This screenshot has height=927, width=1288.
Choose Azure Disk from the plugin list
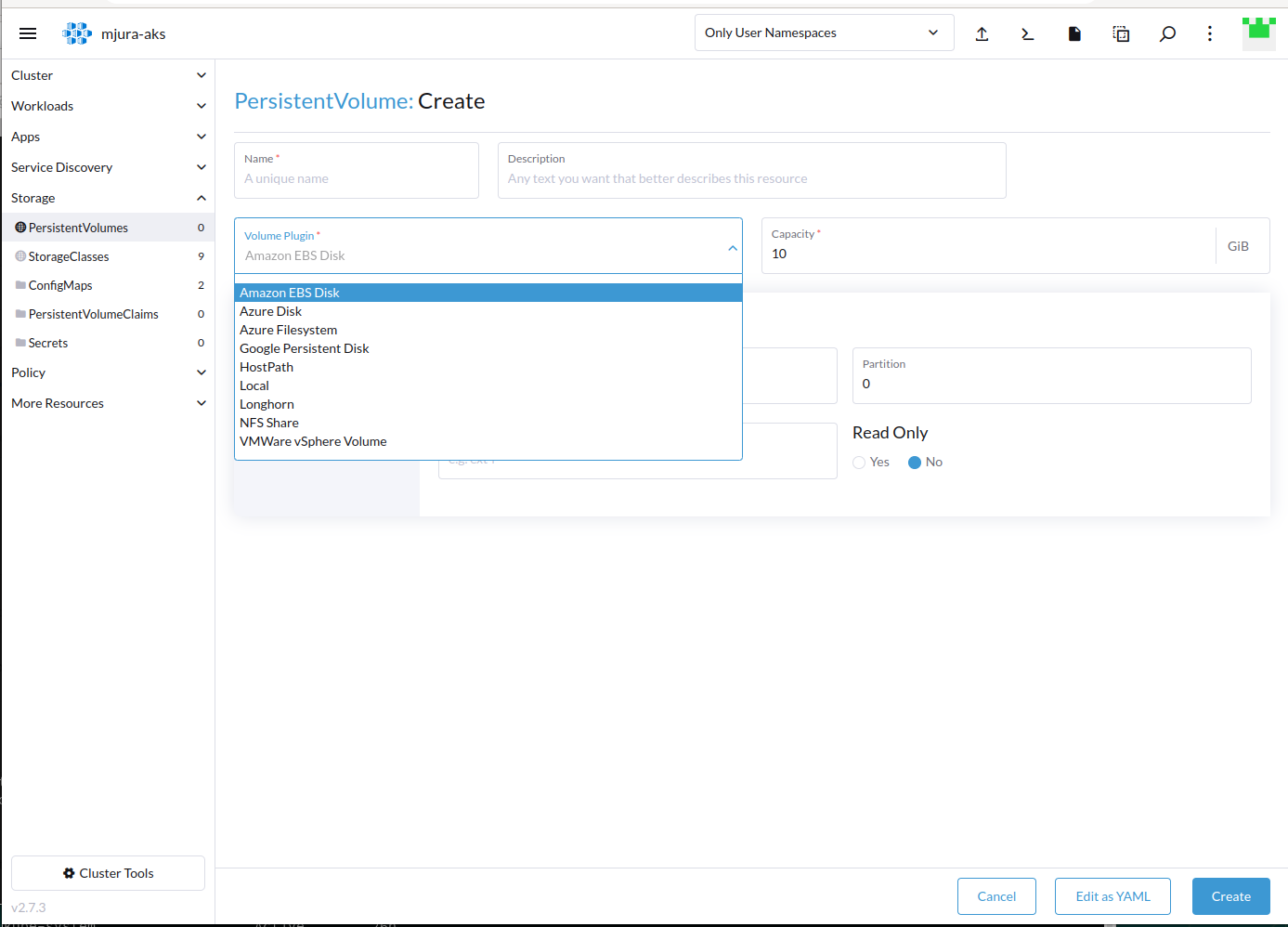[x=270, y=310]
